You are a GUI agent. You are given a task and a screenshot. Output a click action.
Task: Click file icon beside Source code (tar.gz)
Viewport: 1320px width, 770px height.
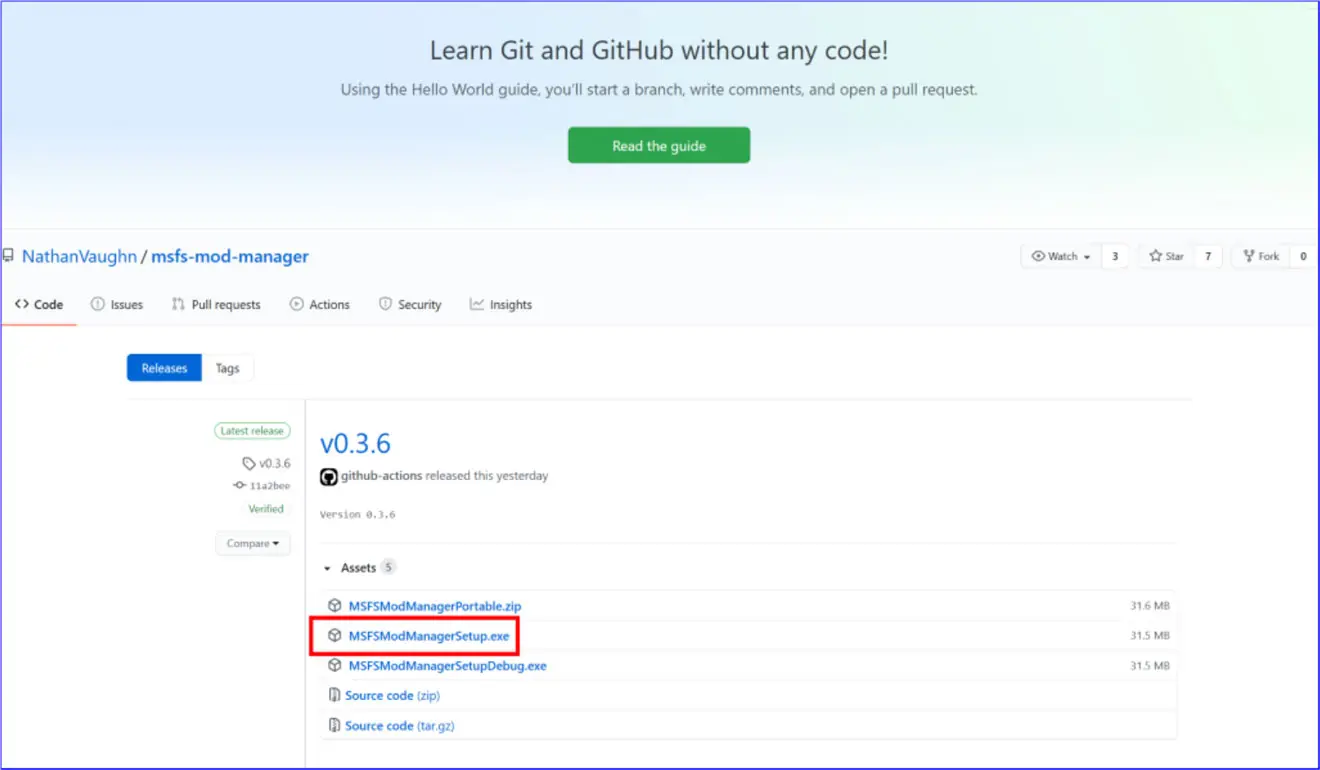click(334, 726)
